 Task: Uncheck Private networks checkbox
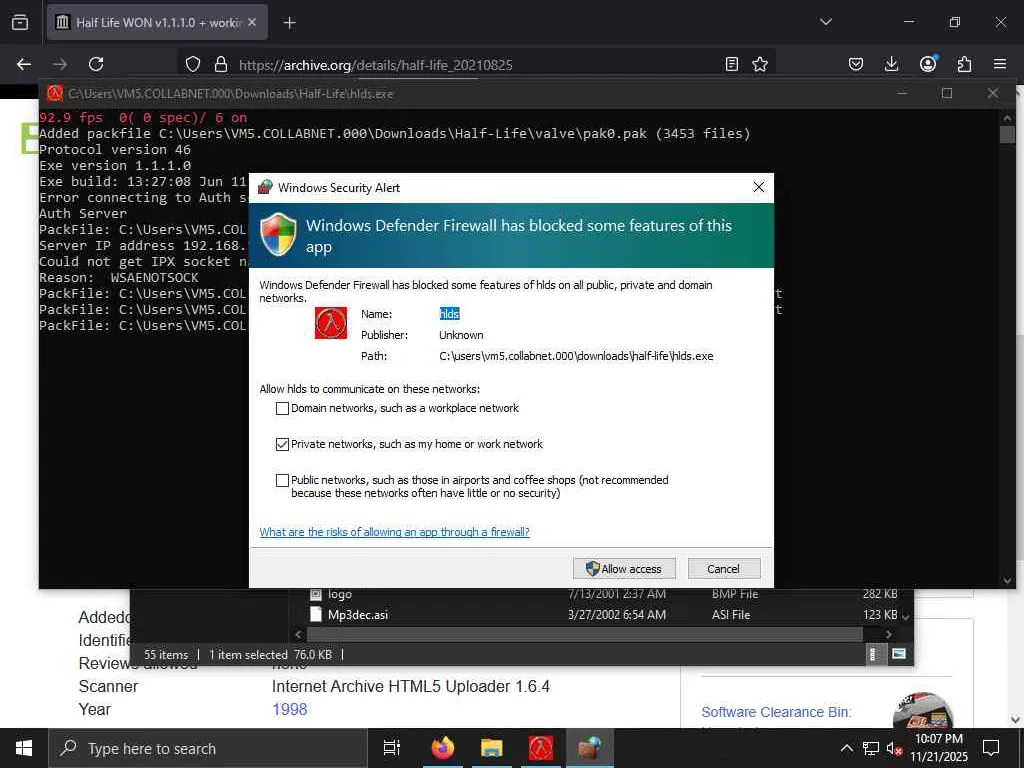[x=282, y=444]
